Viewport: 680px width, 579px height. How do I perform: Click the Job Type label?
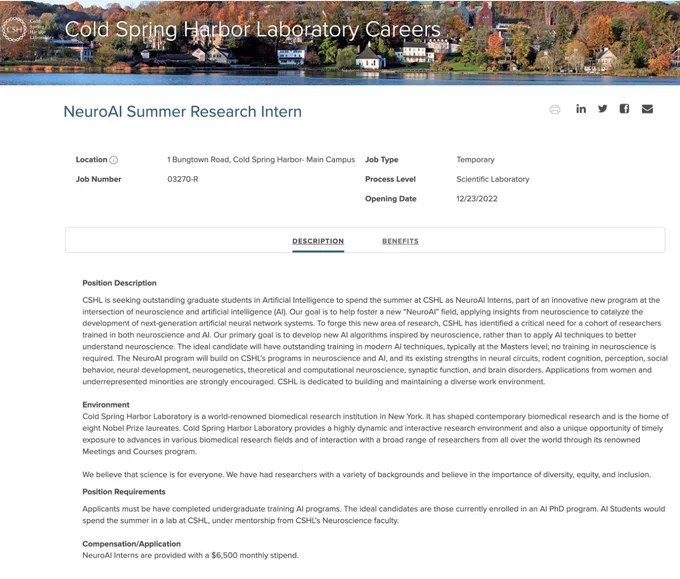[x=382, y=160]
